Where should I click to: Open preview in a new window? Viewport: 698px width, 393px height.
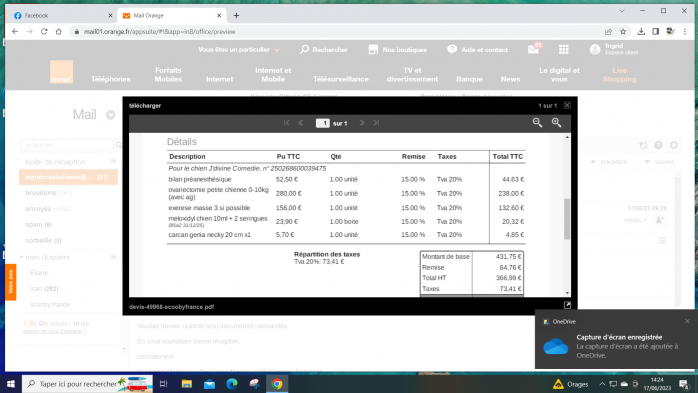pyautogui.click(x=567, y=305)
